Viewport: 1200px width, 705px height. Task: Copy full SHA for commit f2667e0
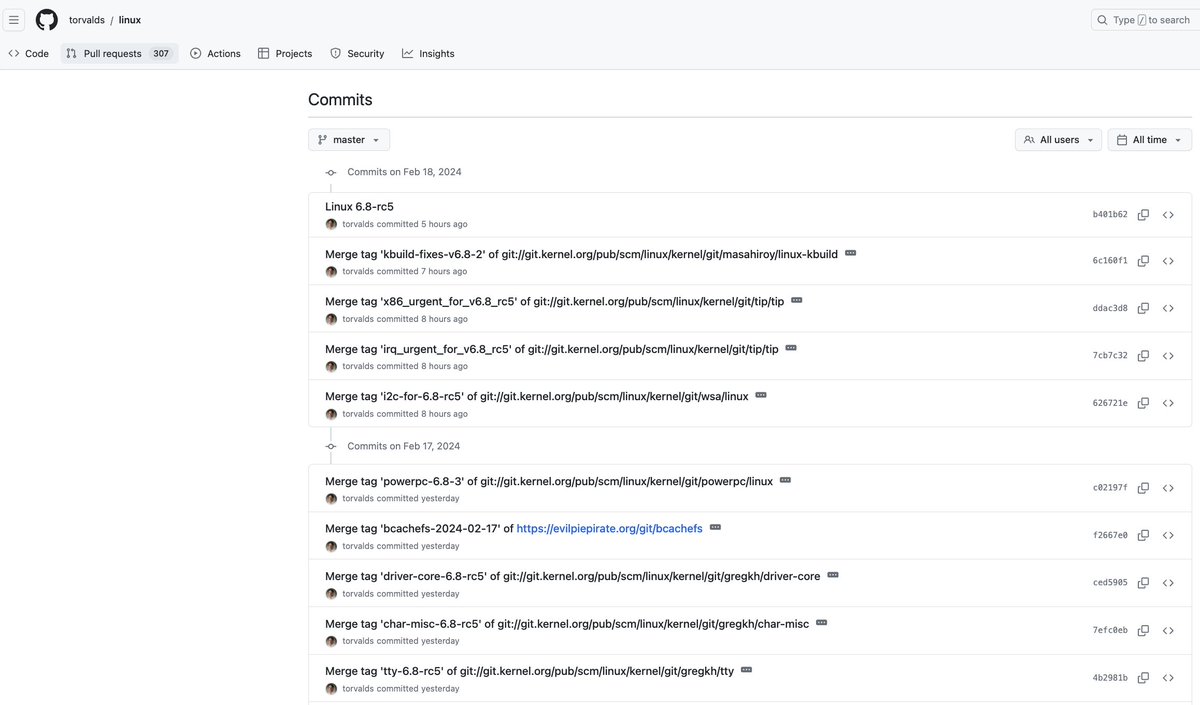(1143, 535)
